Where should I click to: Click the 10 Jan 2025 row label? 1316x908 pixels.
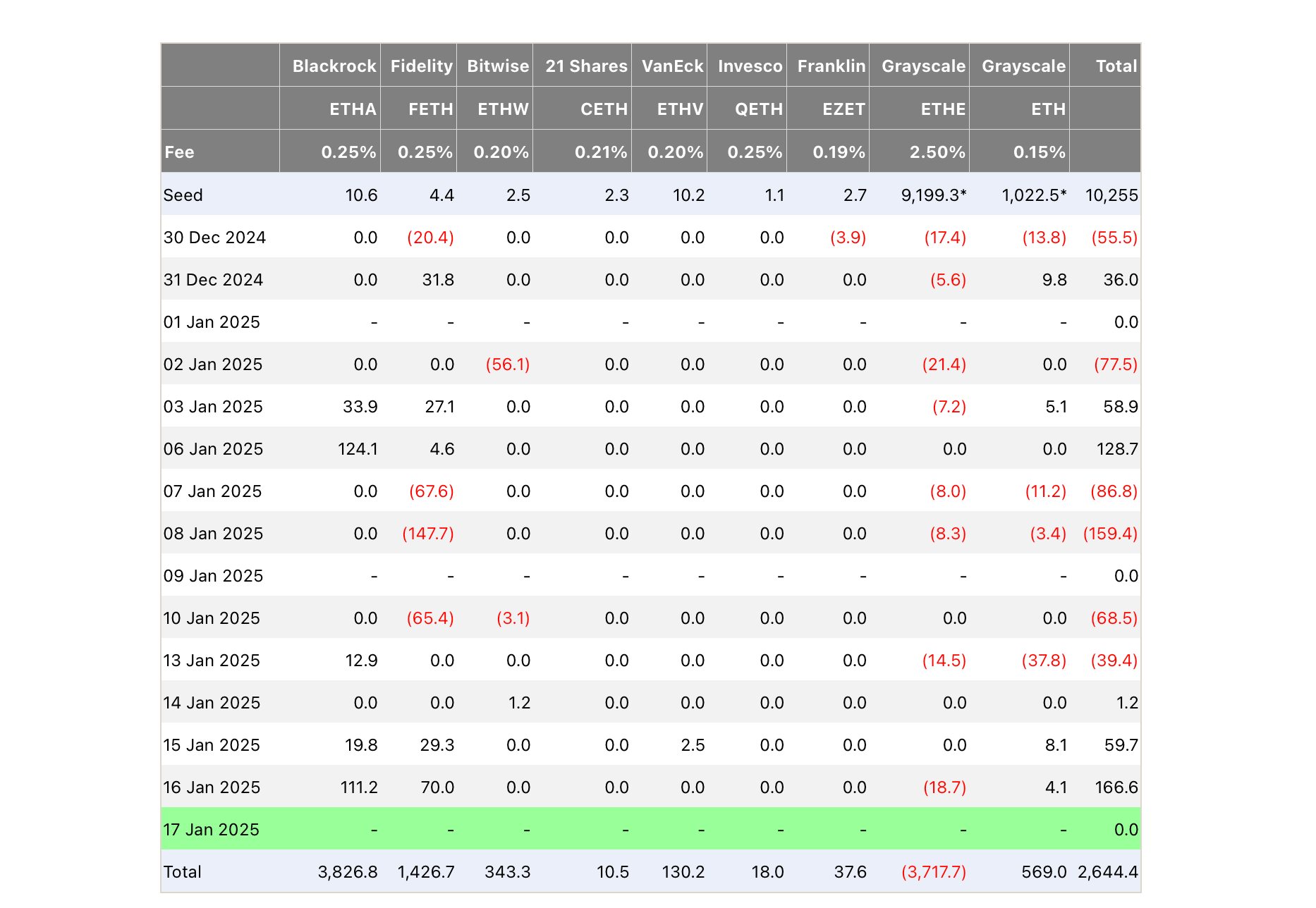coord(212,618)
